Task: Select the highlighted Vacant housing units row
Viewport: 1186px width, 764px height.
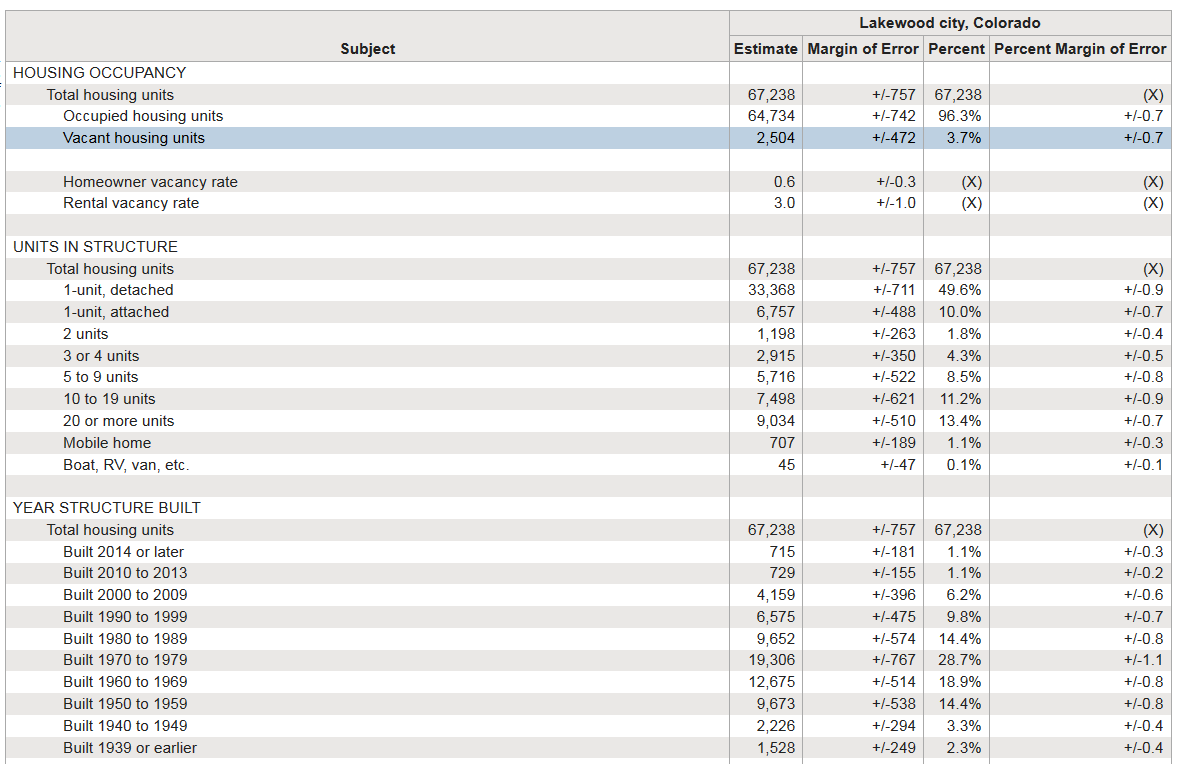Action: pos(134,138)
